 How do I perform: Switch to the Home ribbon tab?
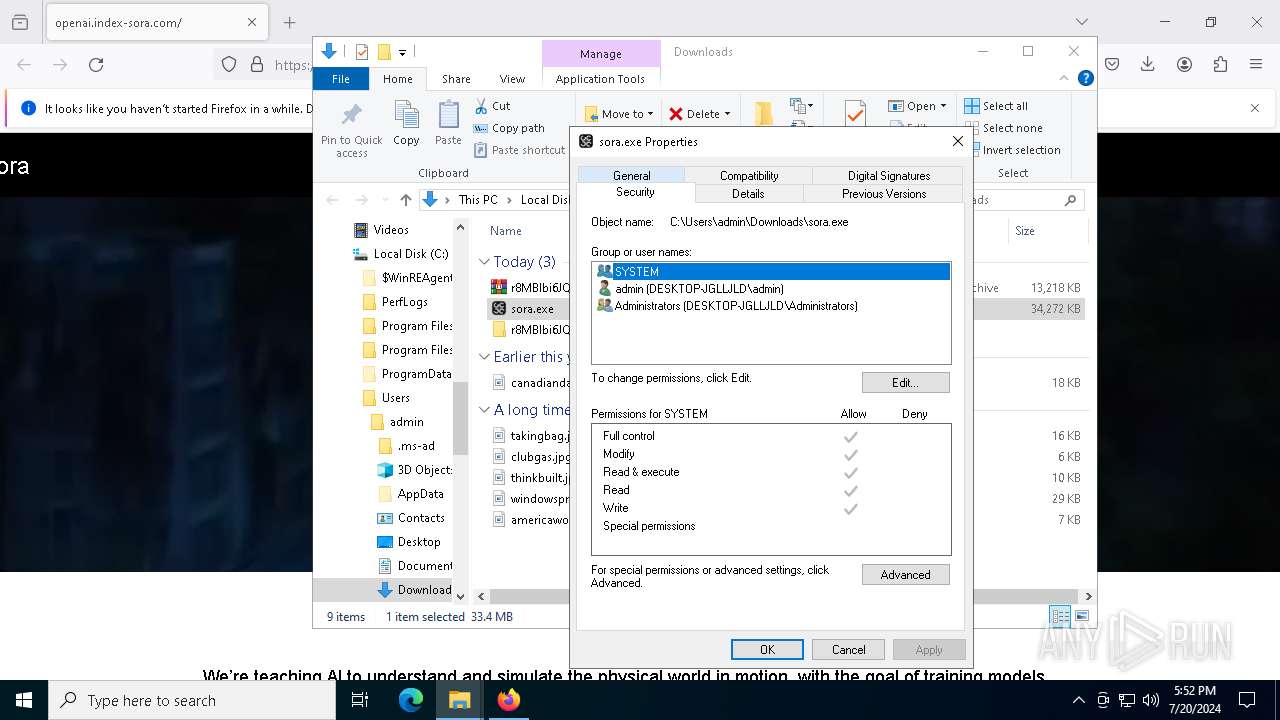coord(397,79)
